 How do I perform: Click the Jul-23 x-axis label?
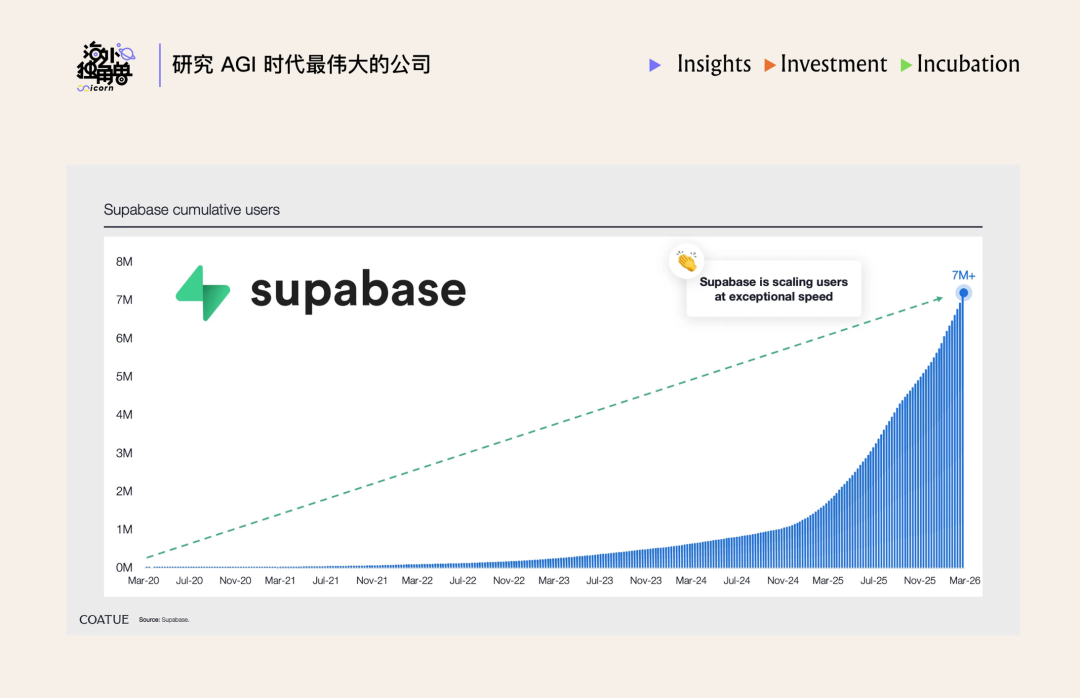(x=599, y=581)
